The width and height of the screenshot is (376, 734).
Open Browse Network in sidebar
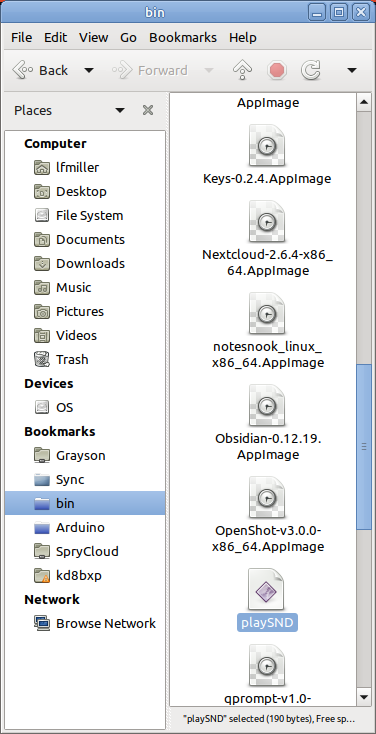coord(95,624)
